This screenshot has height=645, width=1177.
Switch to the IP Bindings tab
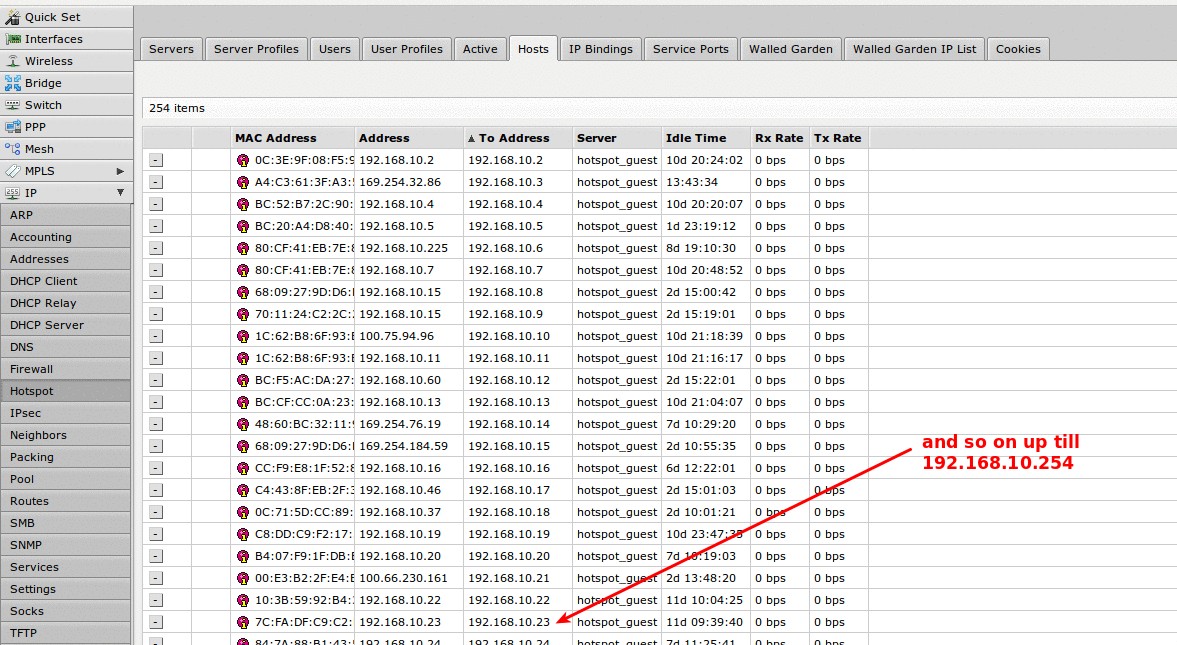601,49
